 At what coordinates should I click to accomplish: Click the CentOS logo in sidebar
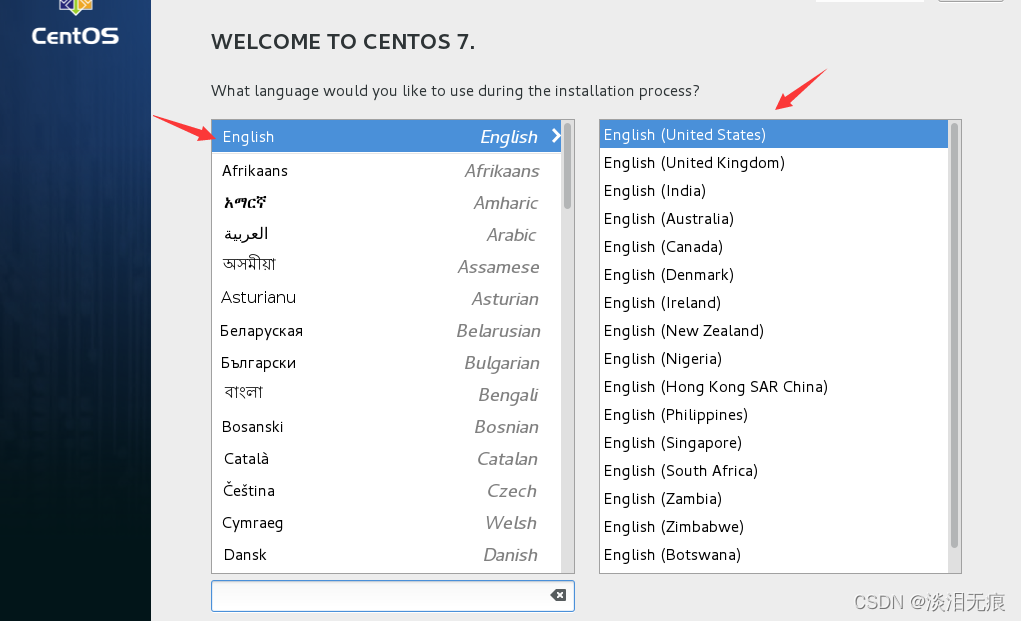[75, 25]
